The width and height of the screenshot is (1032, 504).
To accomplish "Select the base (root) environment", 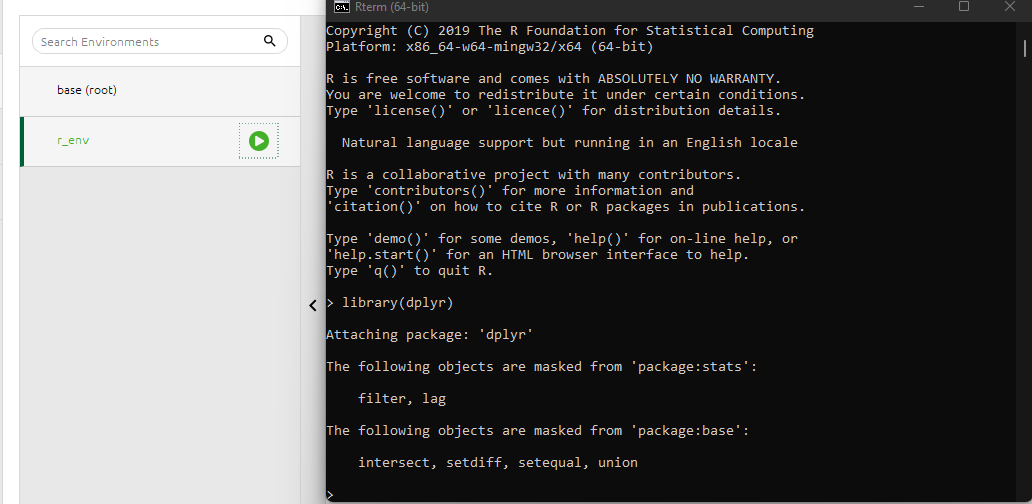I will click(87, 90).
